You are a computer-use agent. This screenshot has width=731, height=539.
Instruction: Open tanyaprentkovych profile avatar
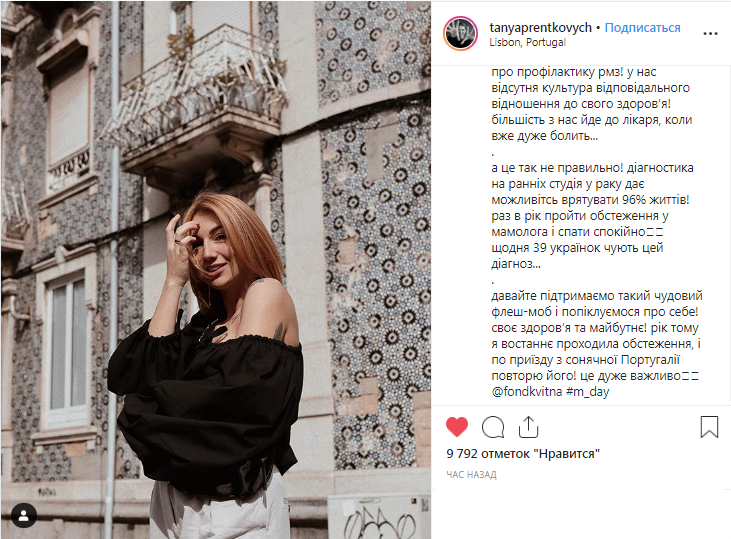click(460, 34)
